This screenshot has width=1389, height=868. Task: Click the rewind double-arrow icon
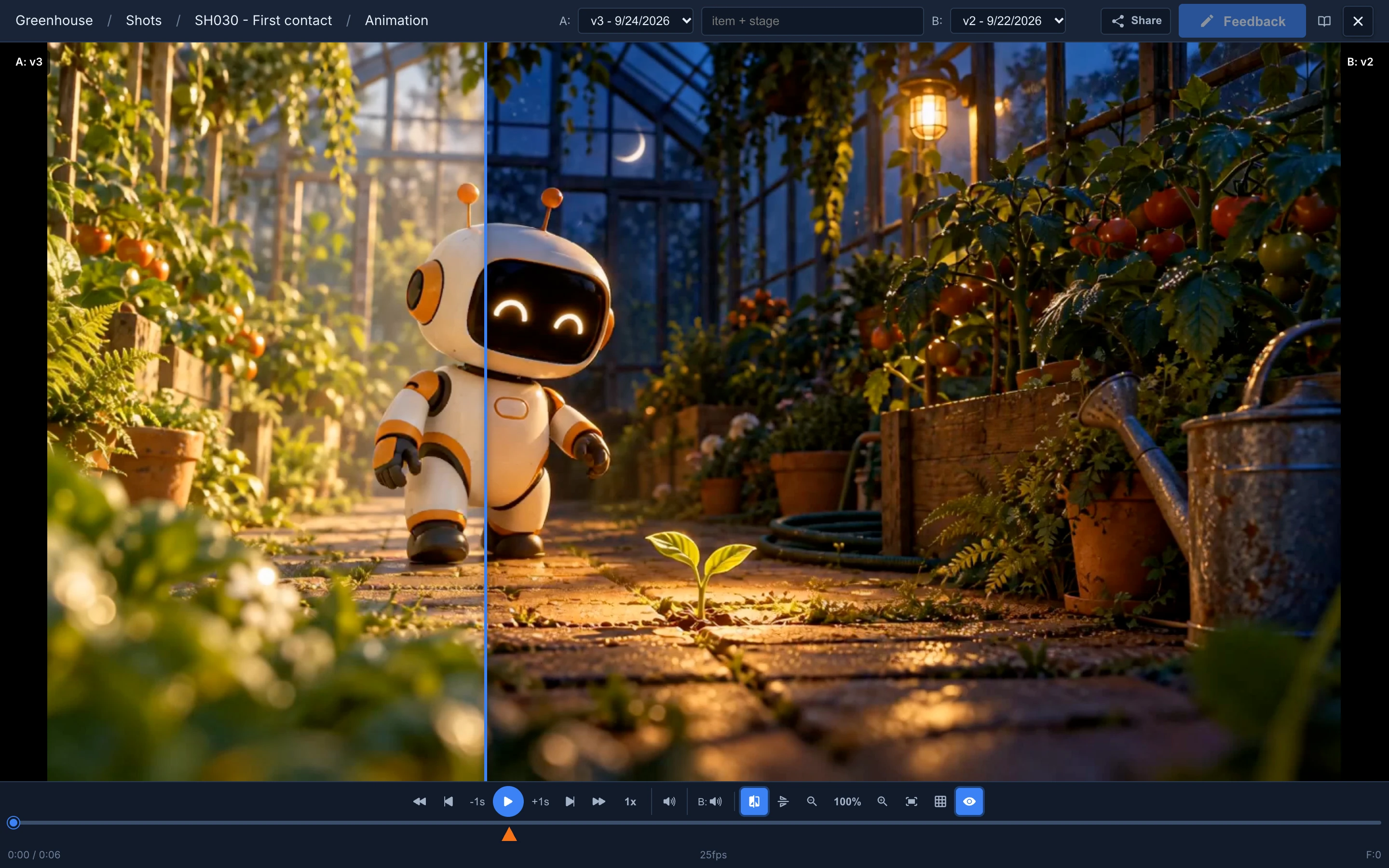pos(420,801)
